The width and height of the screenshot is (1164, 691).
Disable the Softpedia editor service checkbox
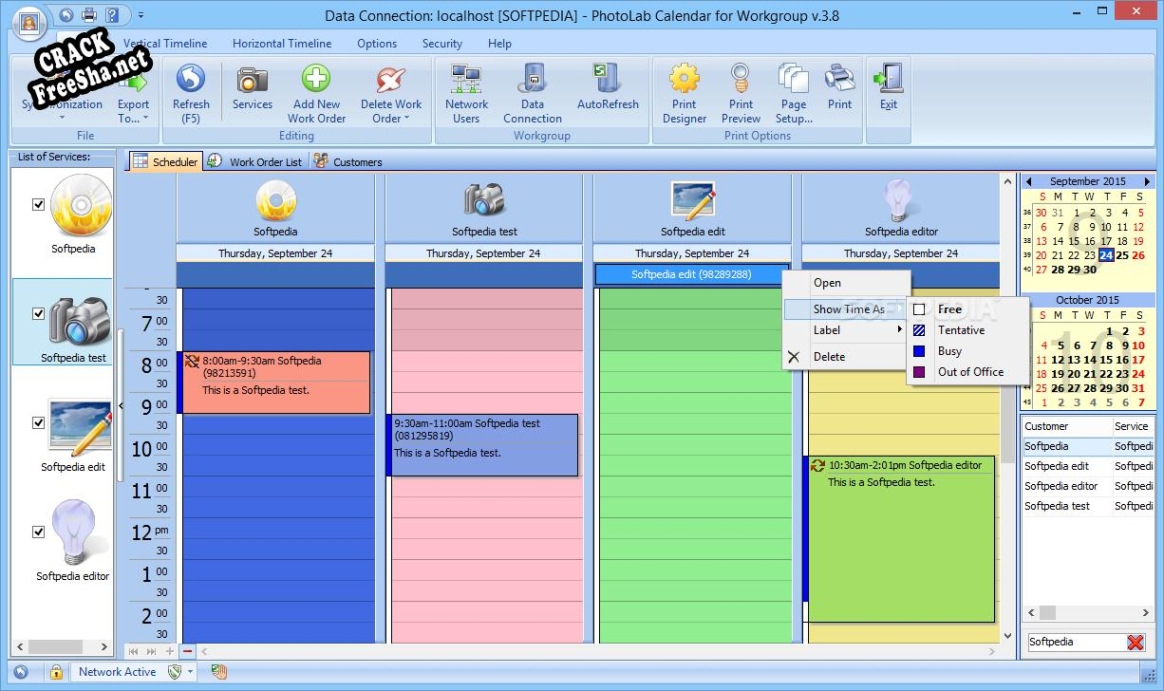pos(39,532)
